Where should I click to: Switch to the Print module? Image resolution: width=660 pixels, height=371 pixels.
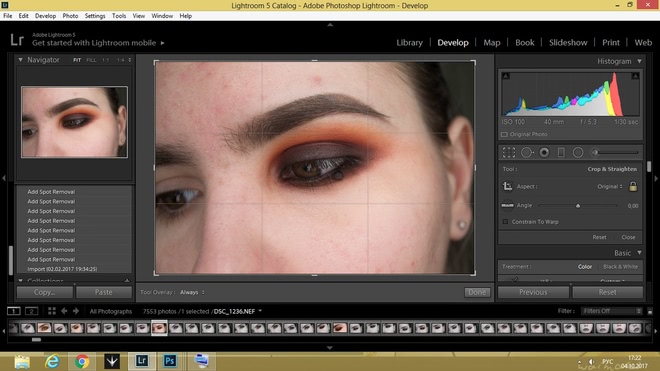point(611,43)
